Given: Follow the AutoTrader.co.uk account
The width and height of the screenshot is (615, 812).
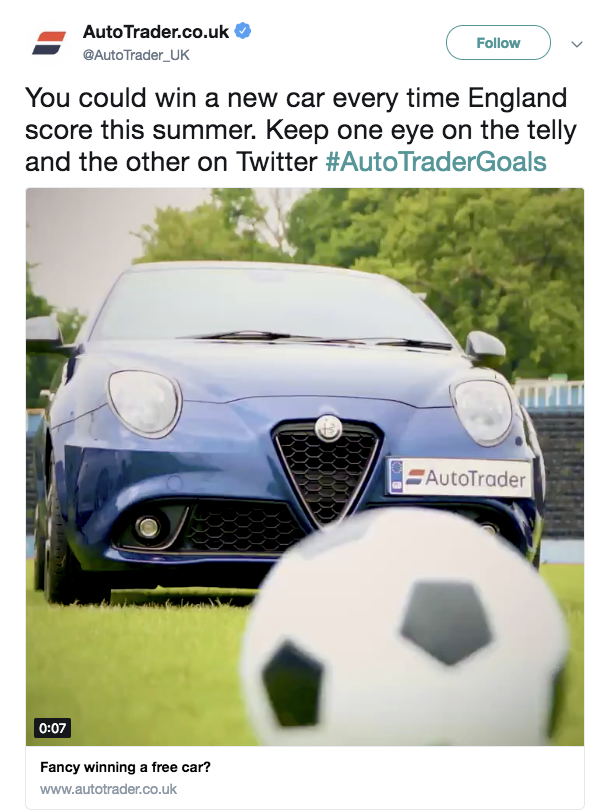Looking at the screenshot, I should point(498,43).
